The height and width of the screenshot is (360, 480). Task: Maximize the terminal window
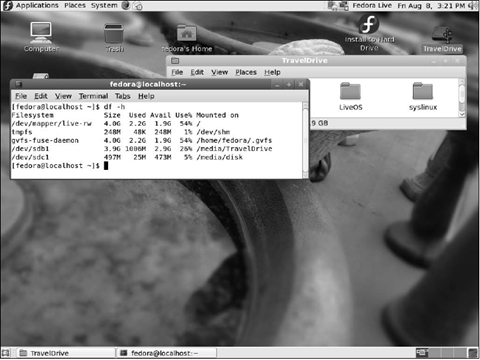[x=289, y=84]
